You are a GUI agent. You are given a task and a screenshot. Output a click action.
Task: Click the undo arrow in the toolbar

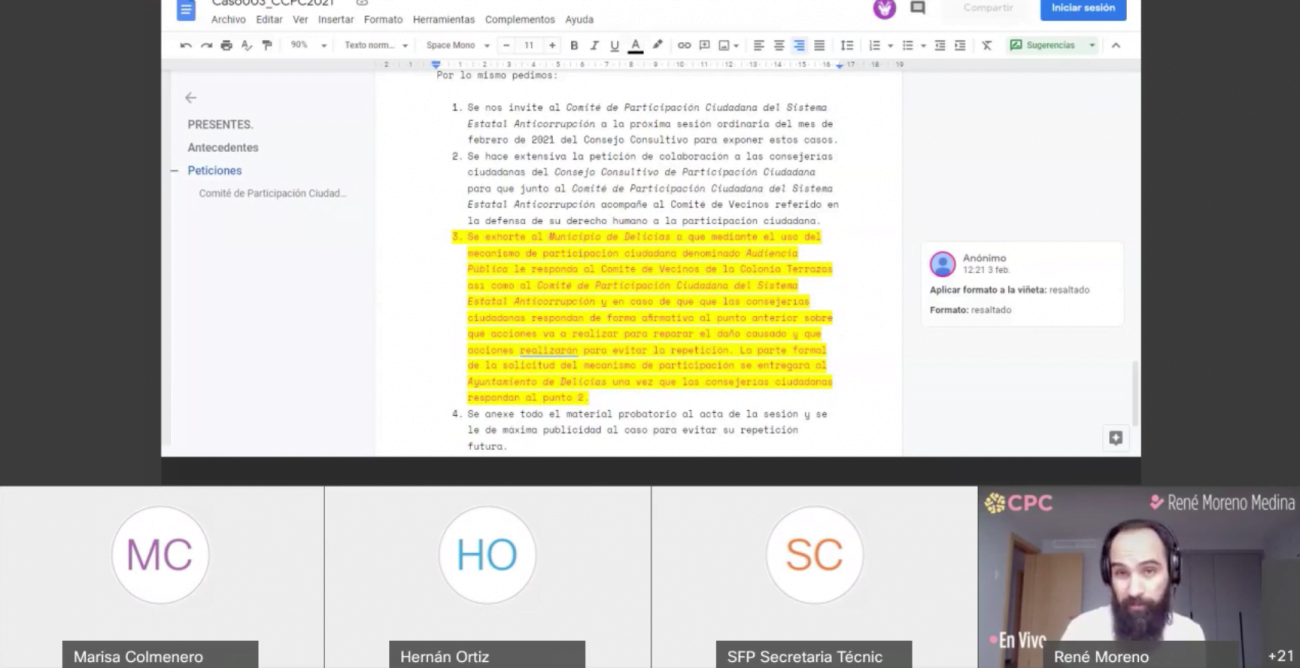tap(185, 45)
